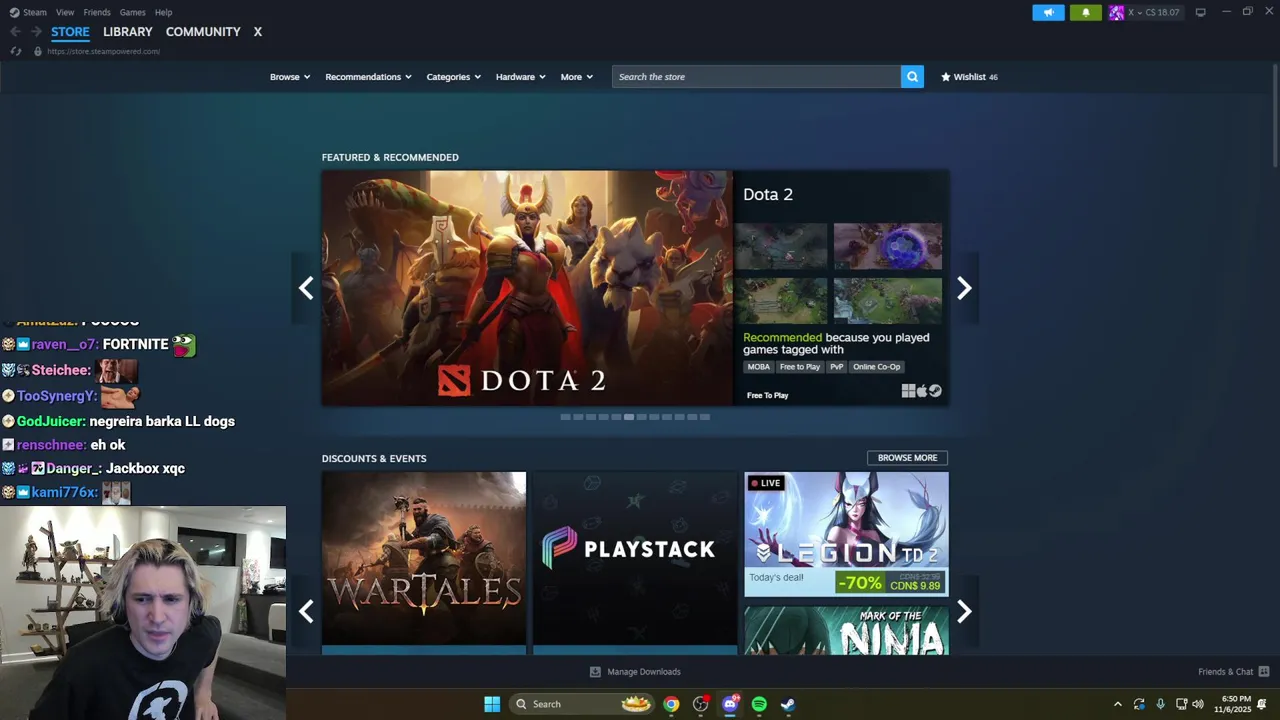Screen dimensions: 1280x720
Task: Open the Windows Start menu
Action: (492, 704)
